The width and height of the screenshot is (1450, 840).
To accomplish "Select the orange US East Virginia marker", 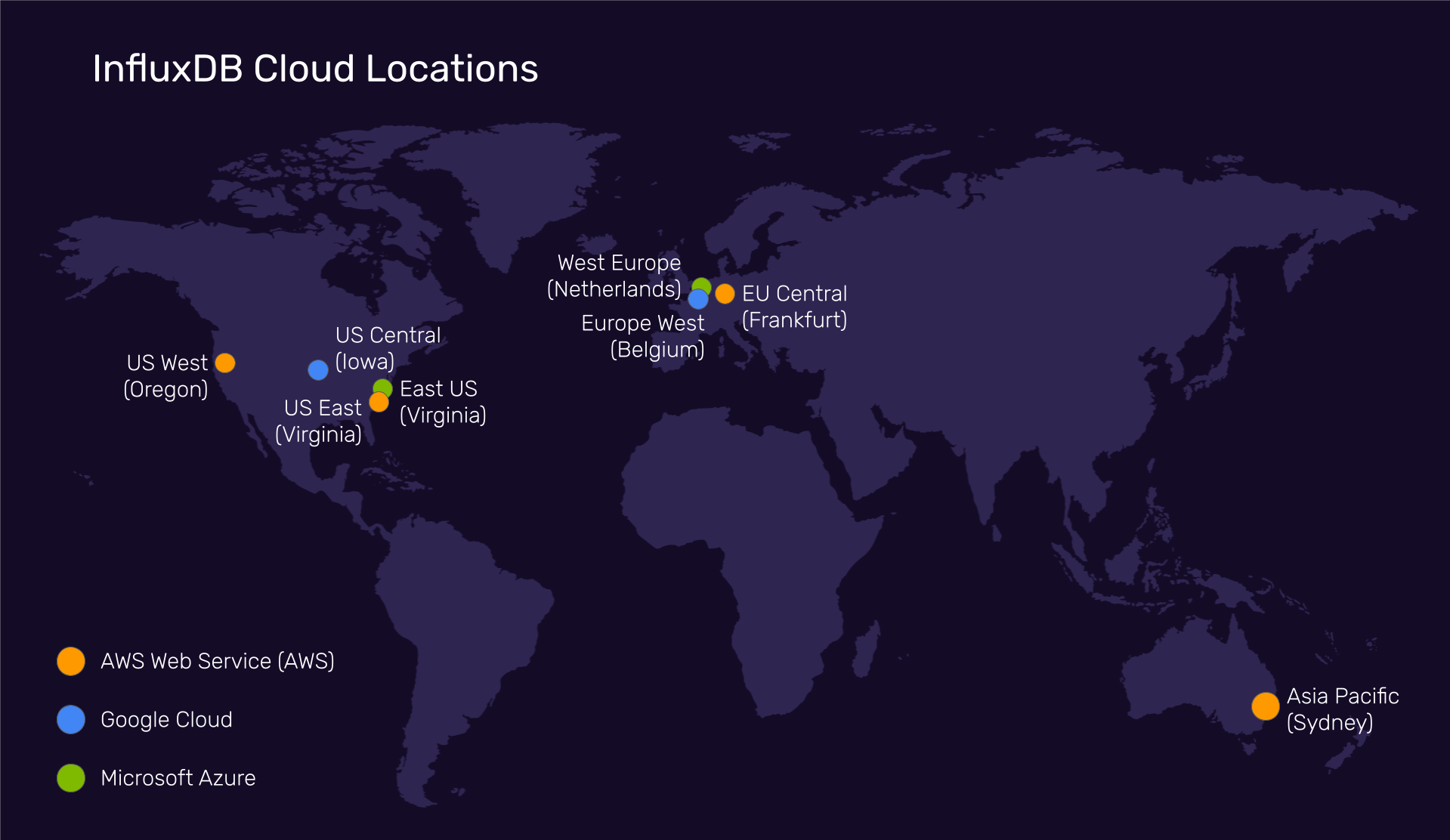I will click(379, 403).
